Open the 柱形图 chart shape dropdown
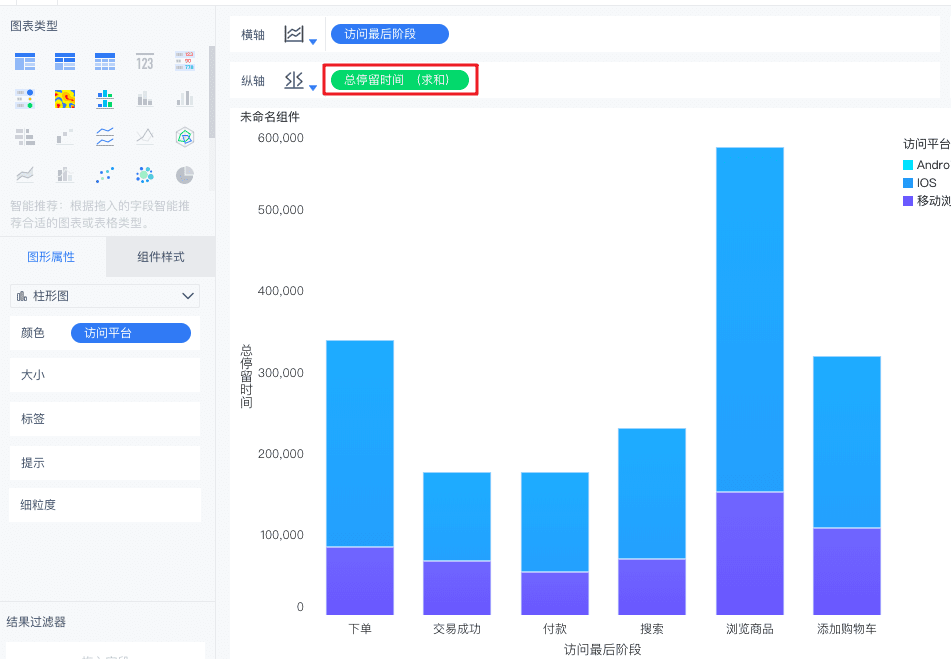 [105, 296]
